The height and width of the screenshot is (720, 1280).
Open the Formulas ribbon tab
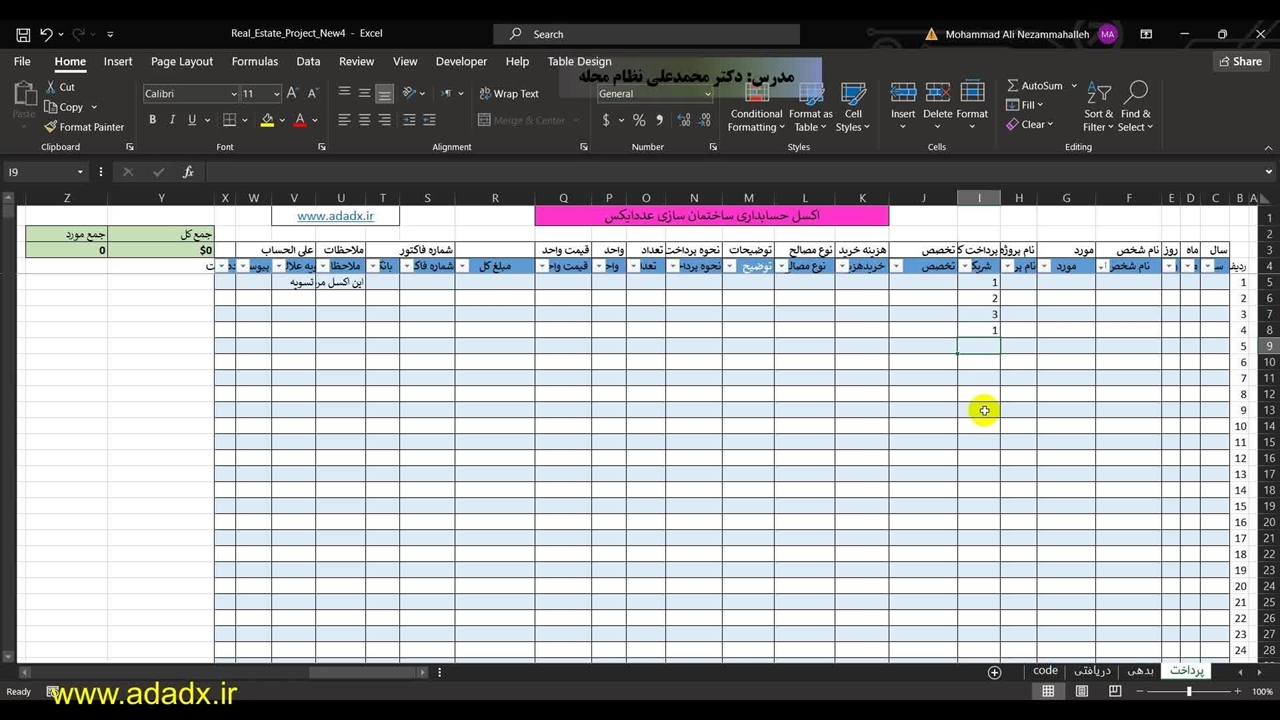(x=254, y=61)
